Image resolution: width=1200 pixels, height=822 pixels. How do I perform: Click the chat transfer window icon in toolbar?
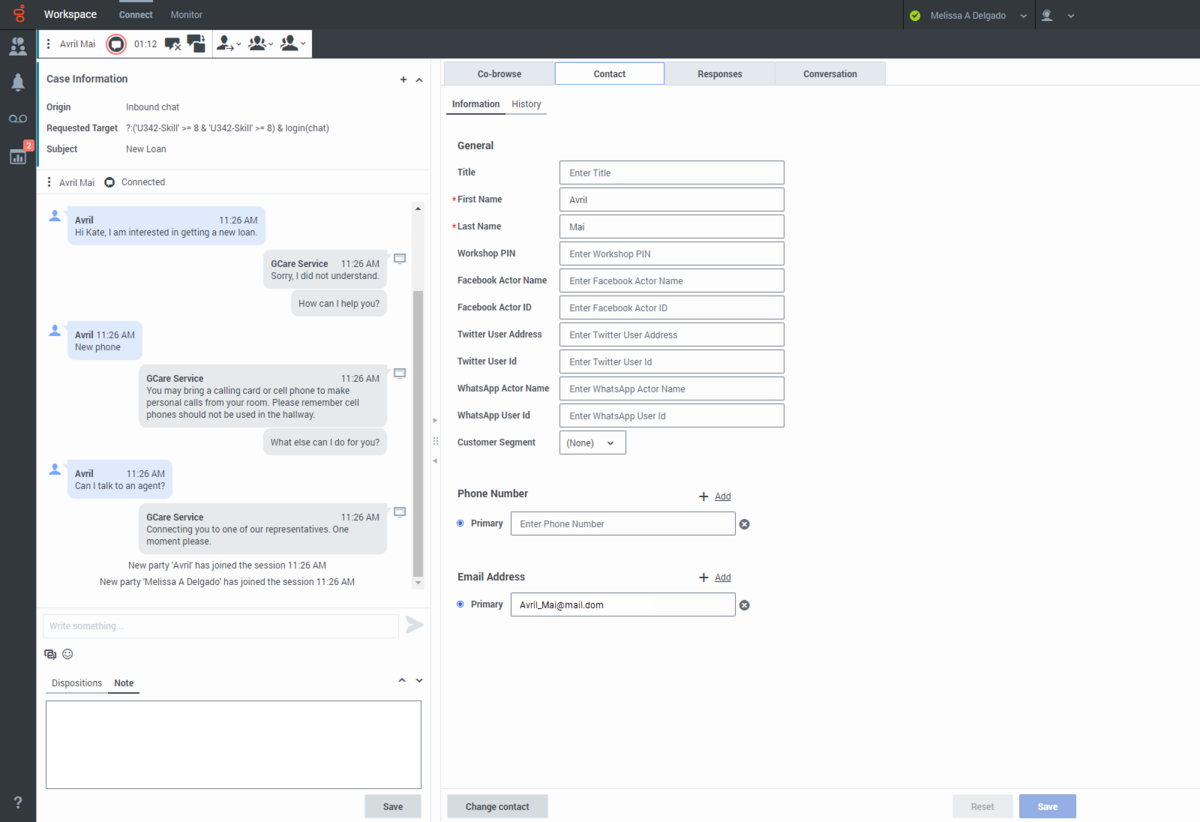tap(196, 43)
